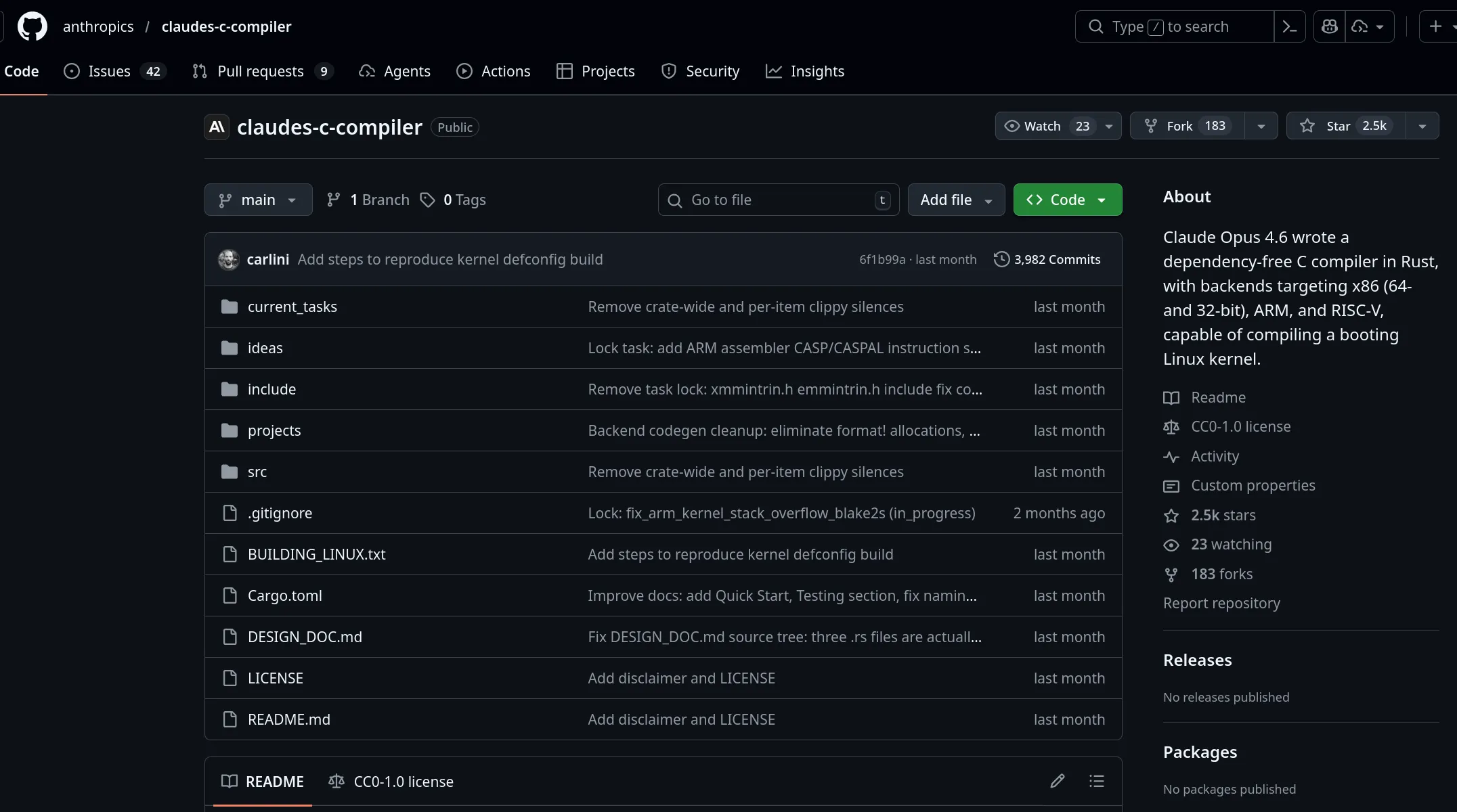Click the file icon for .gitignore
1457x812 pixels.
click(230, 513)
